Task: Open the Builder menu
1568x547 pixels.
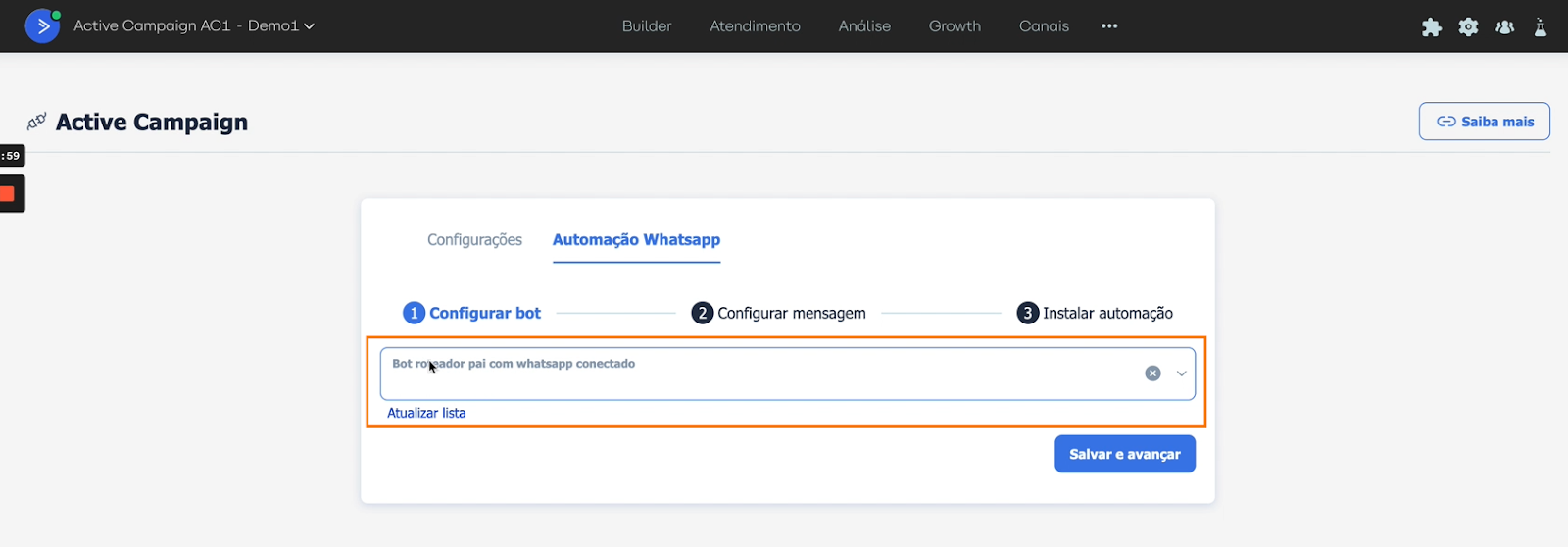Action: click(647, 26)
